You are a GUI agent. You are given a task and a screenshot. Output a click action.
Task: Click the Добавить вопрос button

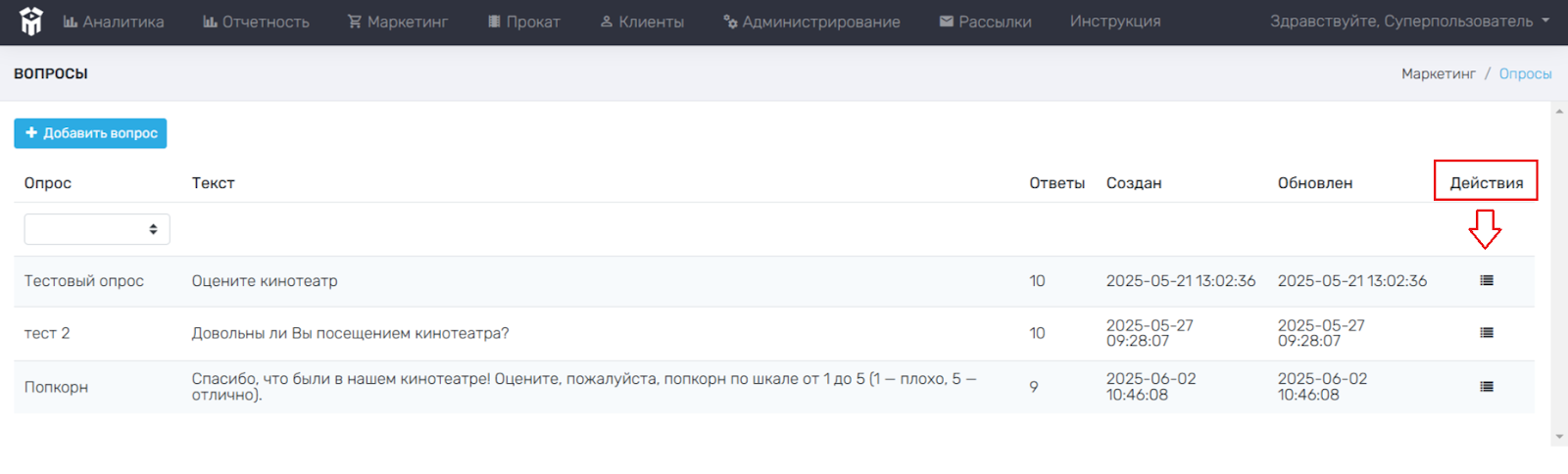pyautogui.click(x=90, y=133)
